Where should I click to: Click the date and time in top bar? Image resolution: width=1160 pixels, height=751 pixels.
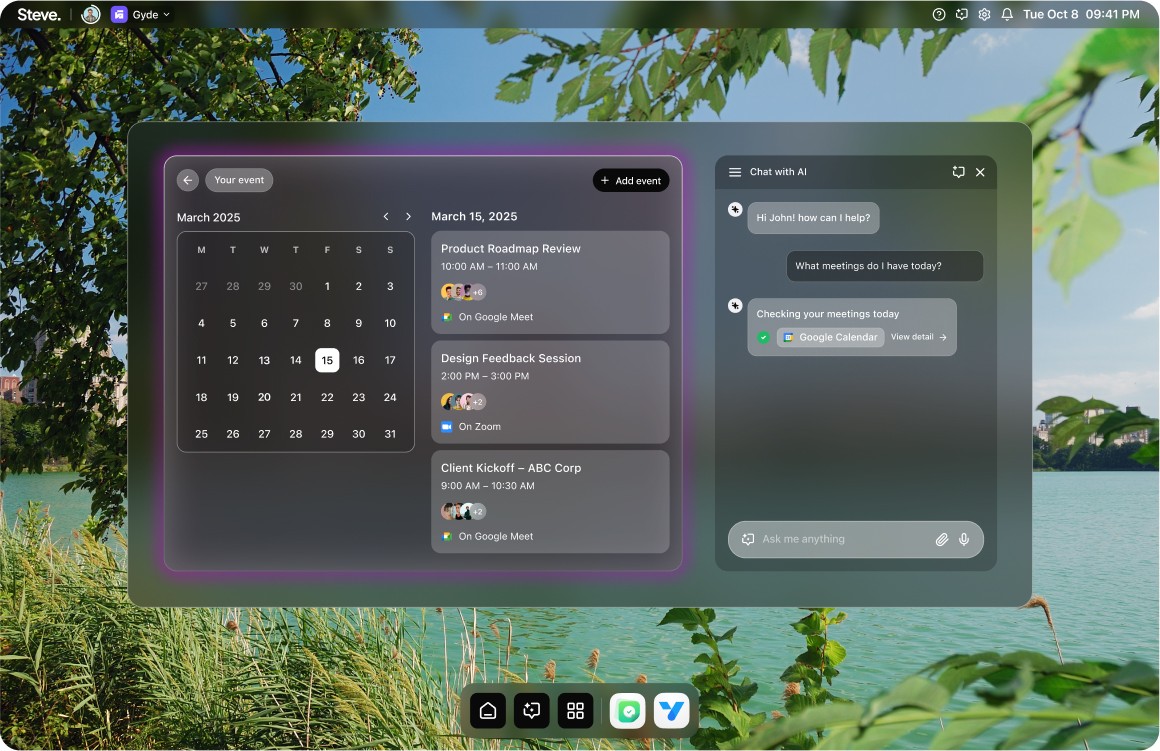click(1081, 14)
